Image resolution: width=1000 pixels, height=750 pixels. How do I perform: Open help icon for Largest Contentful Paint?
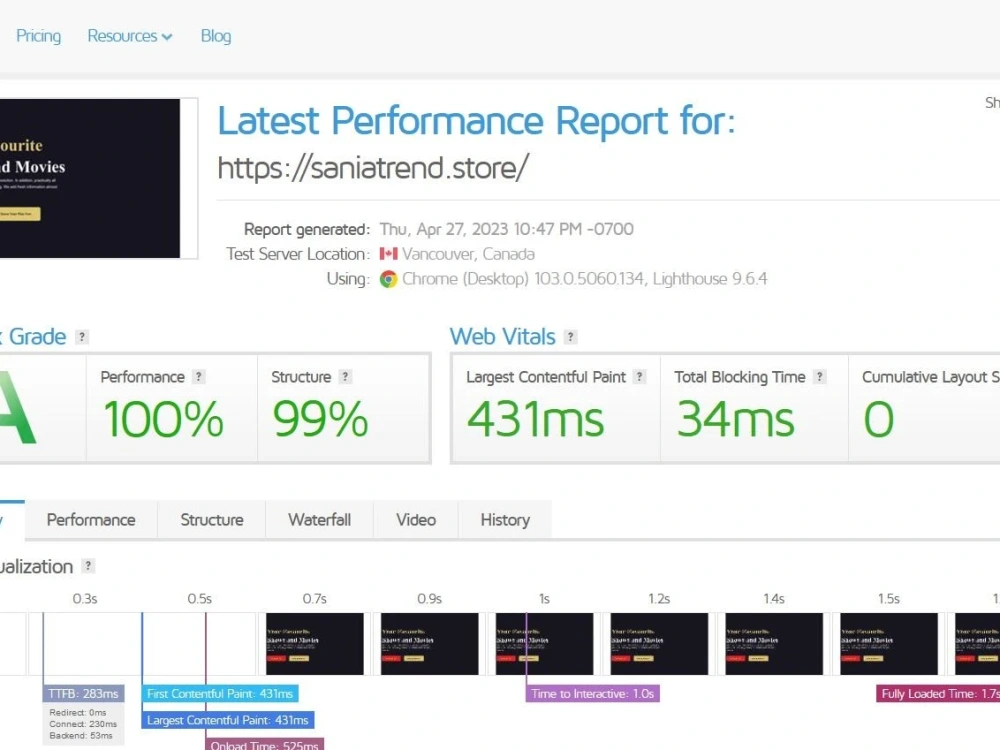click(640, 377)
